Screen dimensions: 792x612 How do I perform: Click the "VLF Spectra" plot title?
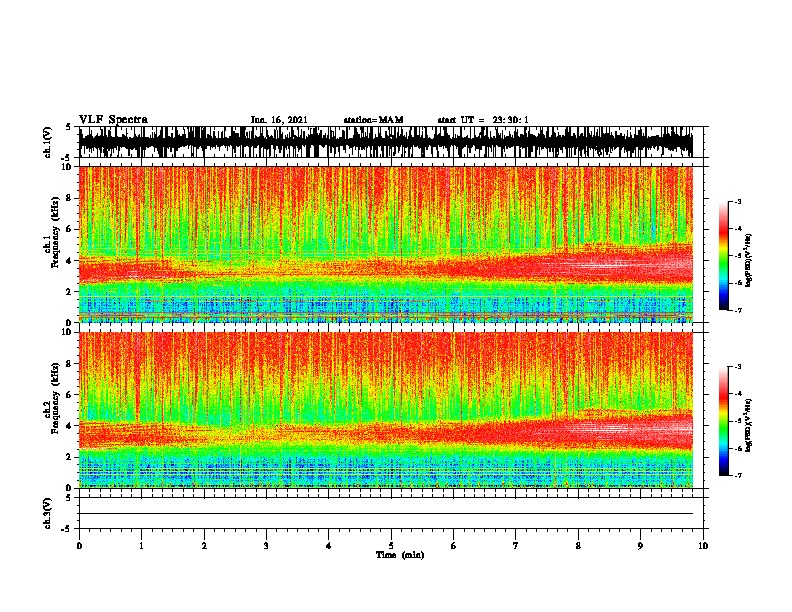tap(113, 120)
